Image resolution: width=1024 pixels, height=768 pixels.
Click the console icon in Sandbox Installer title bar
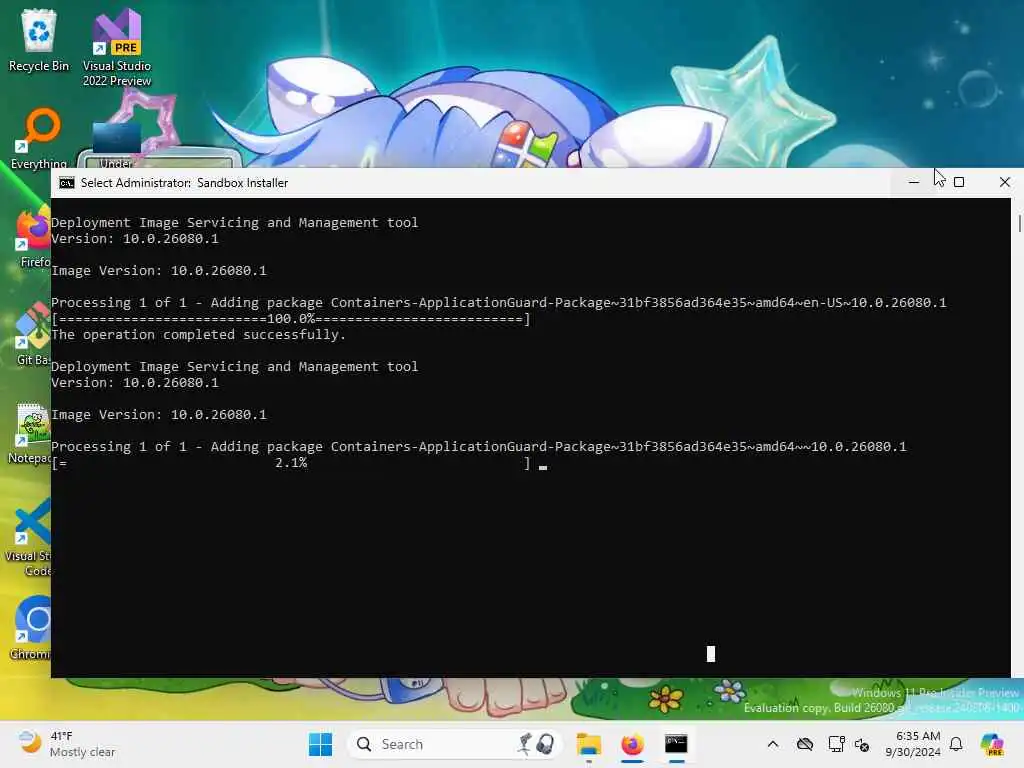[67, 183]
